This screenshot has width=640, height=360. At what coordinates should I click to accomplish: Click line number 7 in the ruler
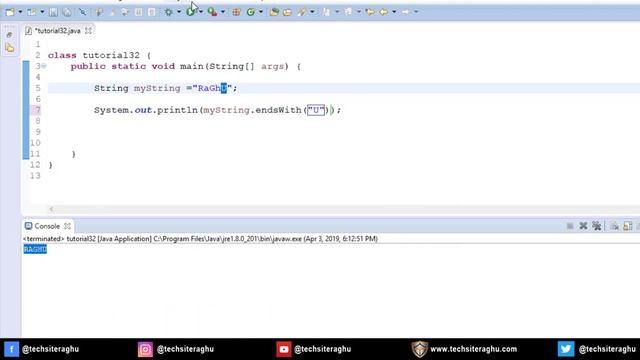[x=38, y=110]
